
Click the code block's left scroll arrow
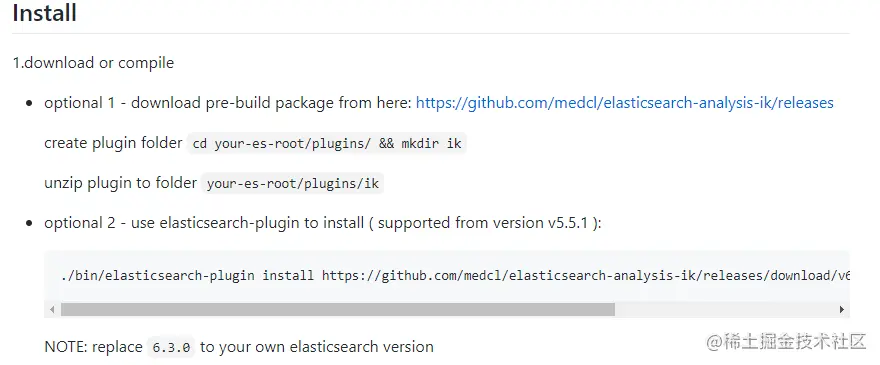coord(52,309)
